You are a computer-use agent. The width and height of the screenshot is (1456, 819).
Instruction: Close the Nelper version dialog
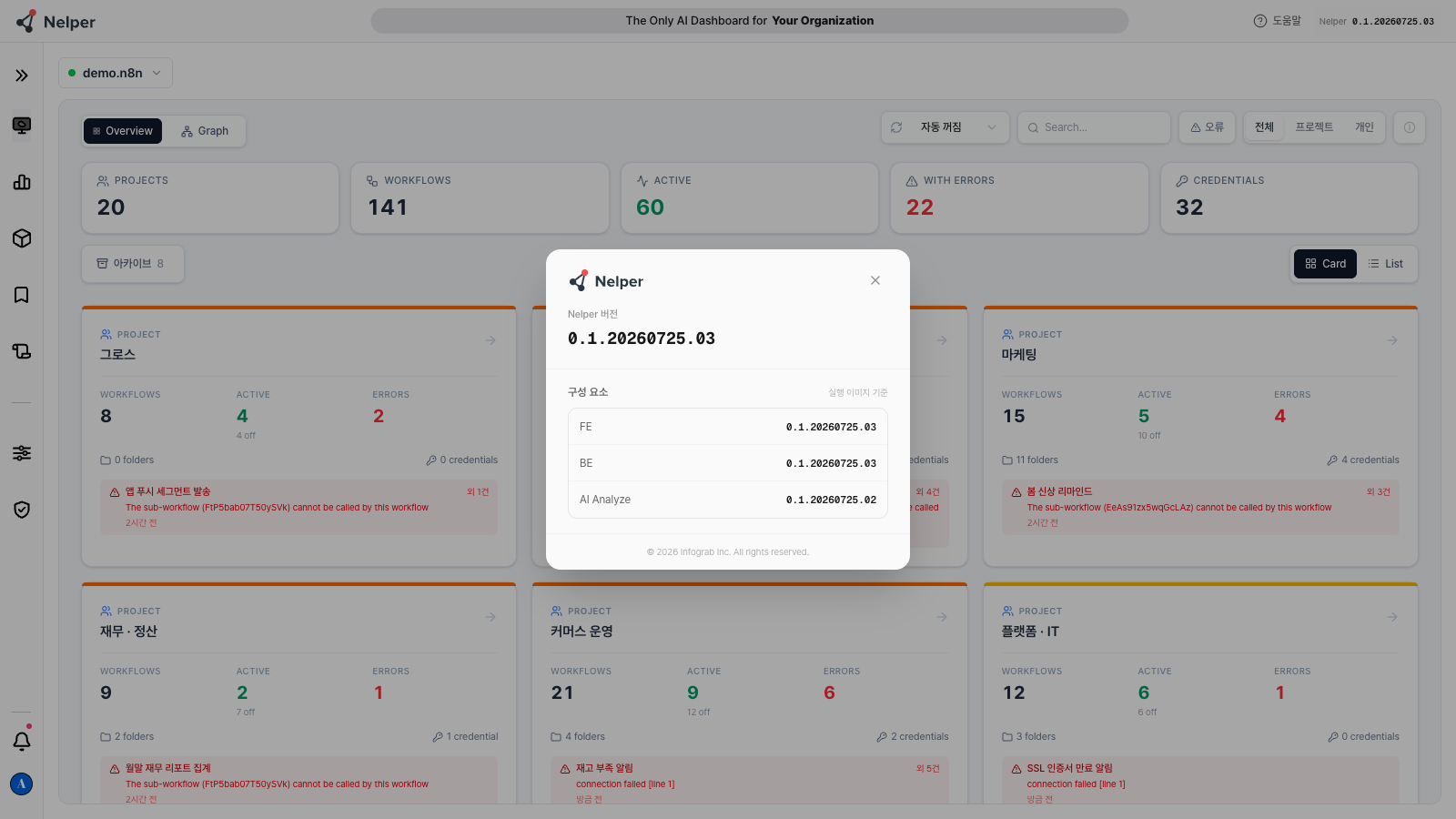click(x=875, y=280)
